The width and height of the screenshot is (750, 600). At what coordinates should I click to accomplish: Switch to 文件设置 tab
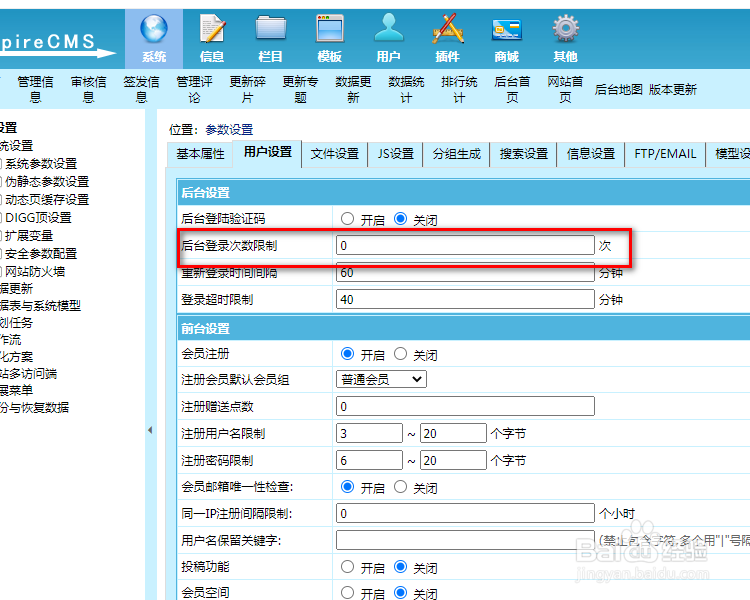[x=335, y=154]
